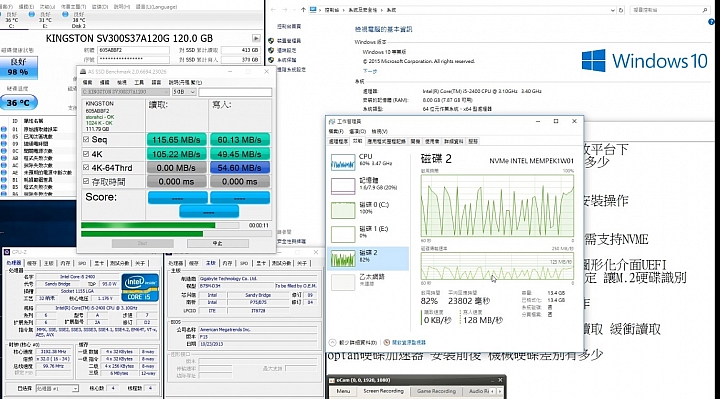Open the CPU-Z processor selection dropdown
Image resolution: width=720 pixels, height=399 pixels.
pos(57,388)
